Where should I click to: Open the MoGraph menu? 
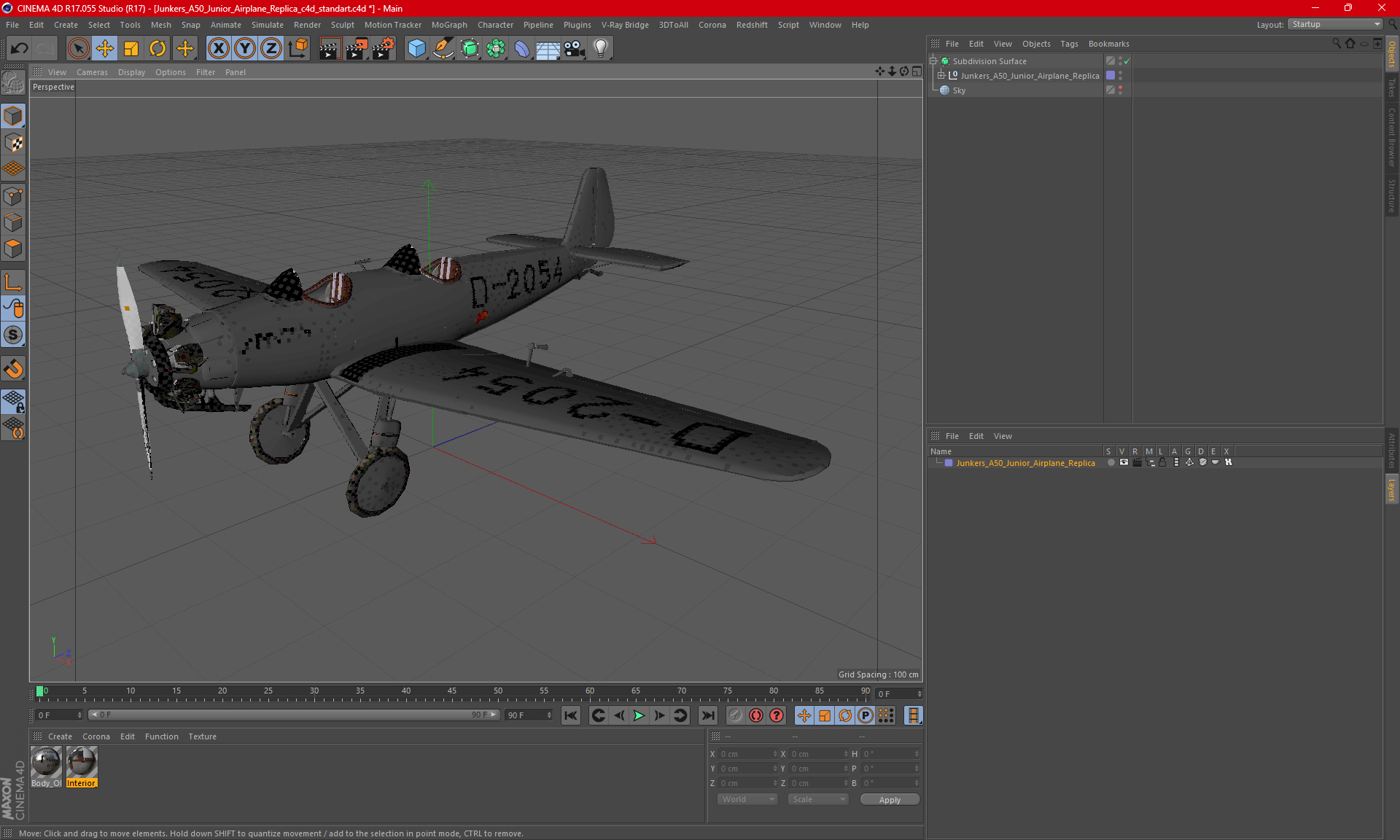449,25
